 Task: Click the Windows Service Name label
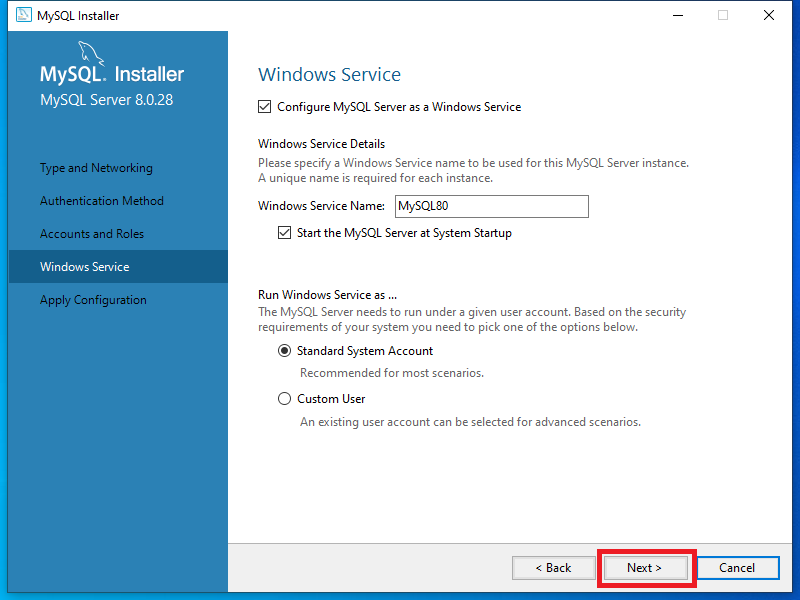(321, 206)
